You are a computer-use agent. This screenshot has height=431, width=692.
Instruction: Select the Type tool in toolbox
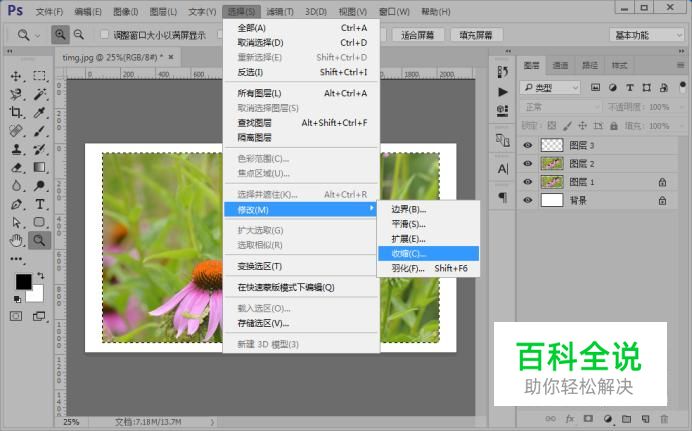[39, 204]
